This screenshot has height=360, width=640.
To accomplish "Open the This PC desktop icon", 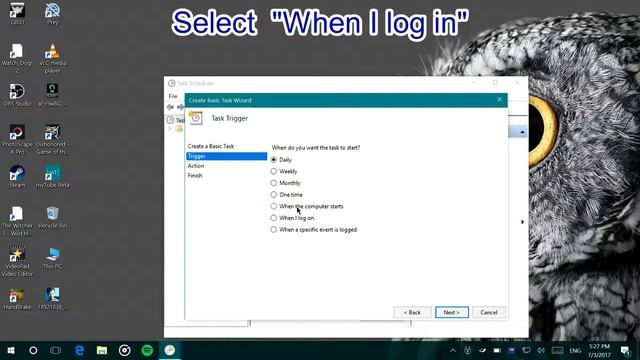I will point(52,258).
